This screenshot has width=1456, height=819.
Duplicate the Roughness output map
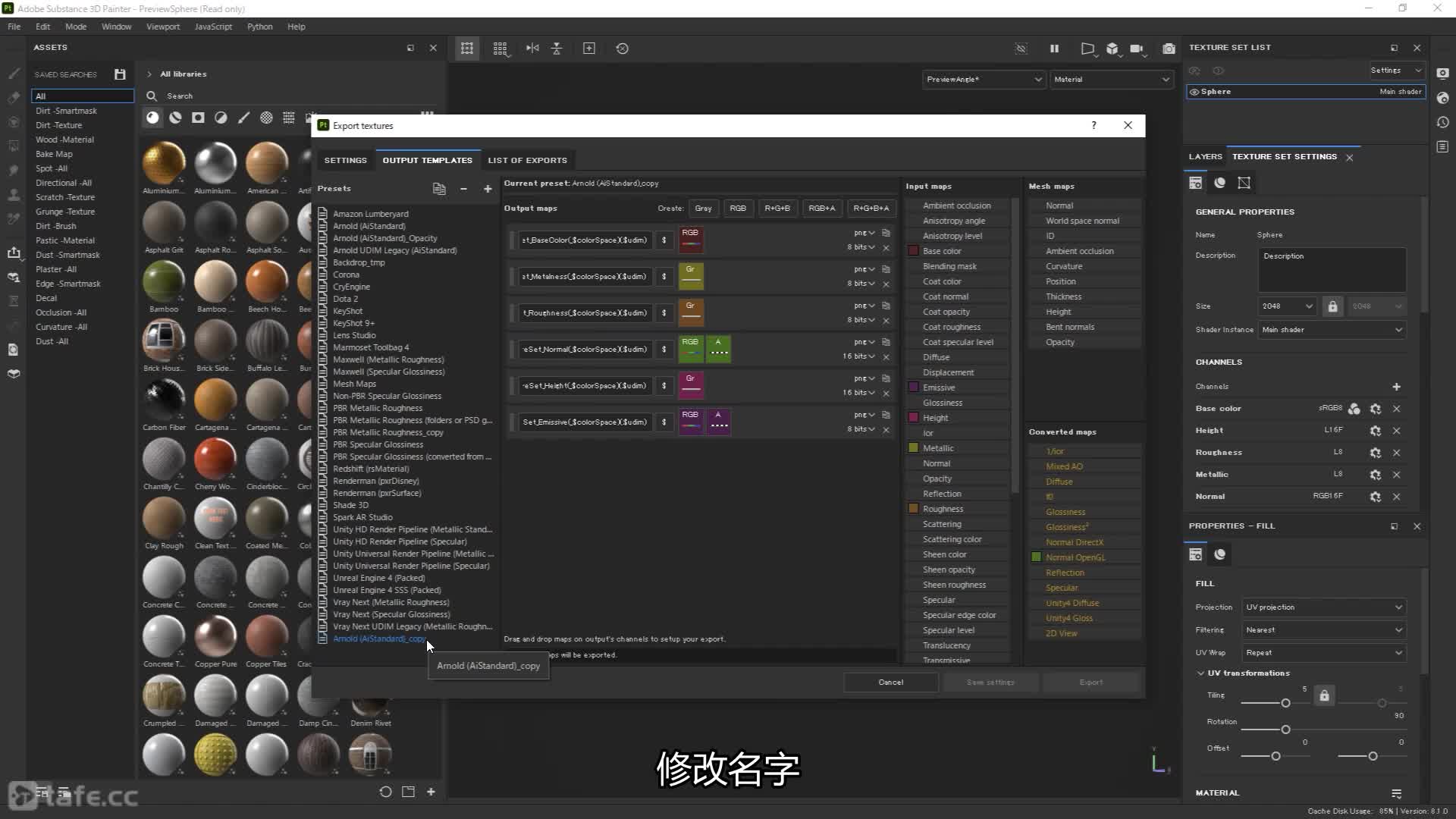point(886,306)
